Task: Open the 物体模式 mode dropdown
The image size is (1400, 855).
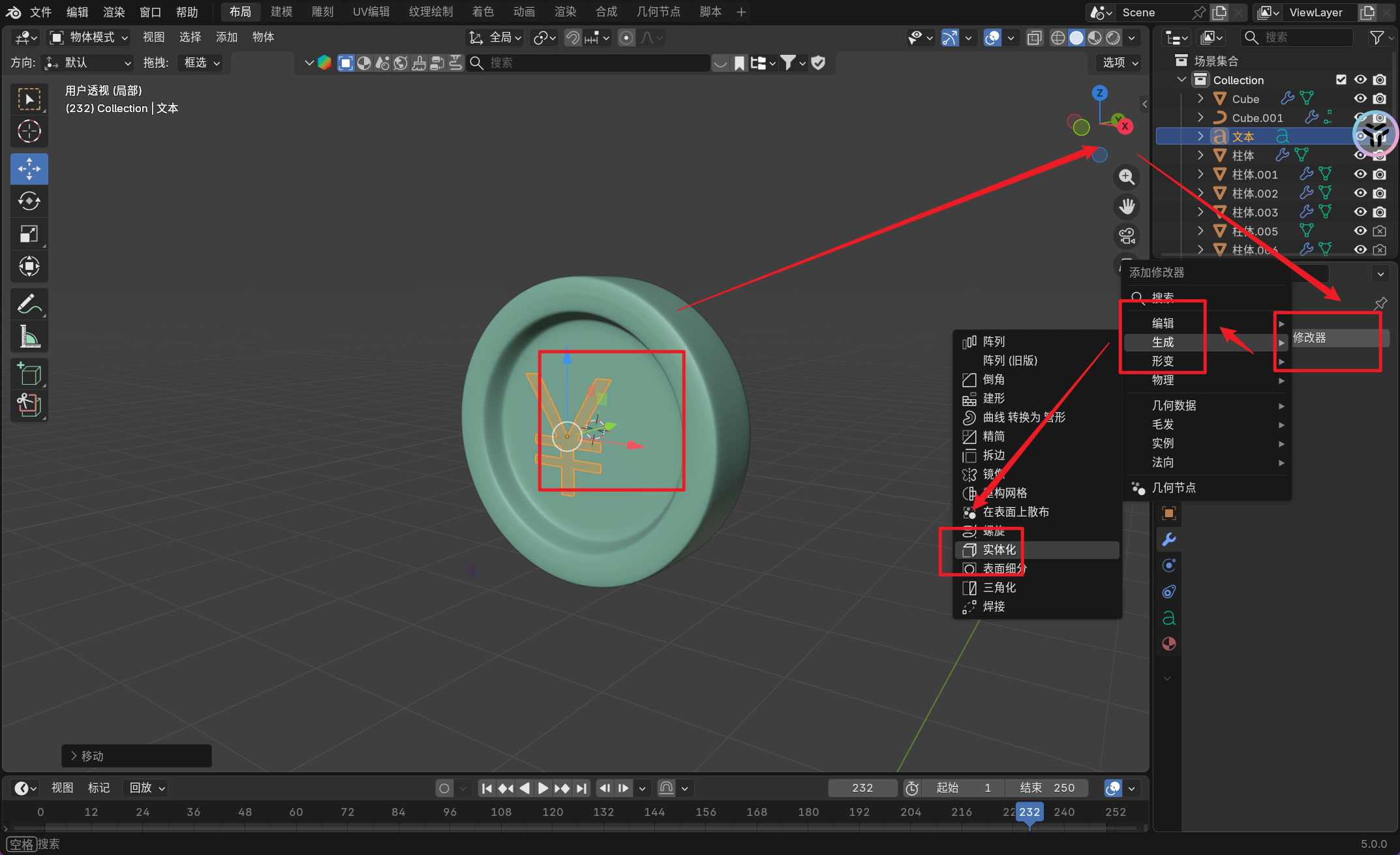Action: pyautogui.click(x=90, y=37)
